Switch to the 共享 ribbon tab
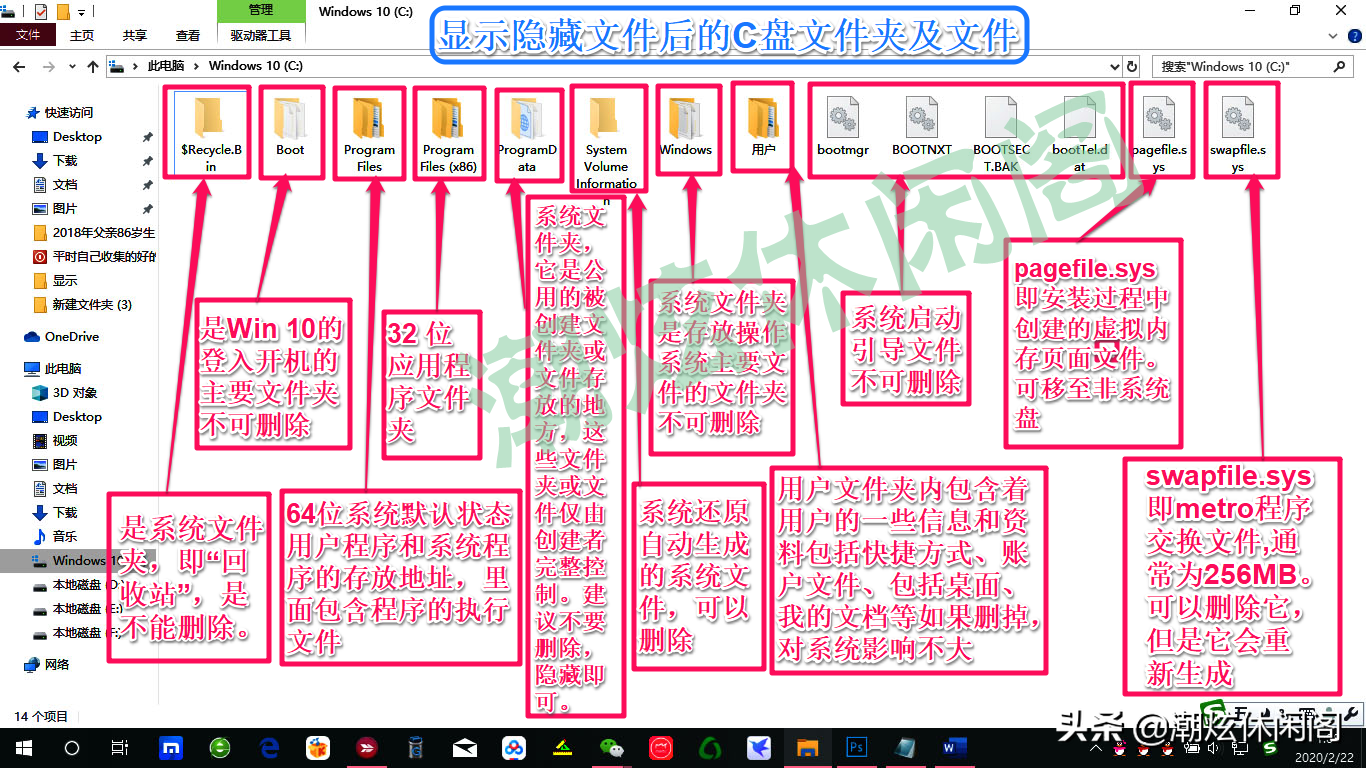The image size is (1366, 768). (135, 35)
